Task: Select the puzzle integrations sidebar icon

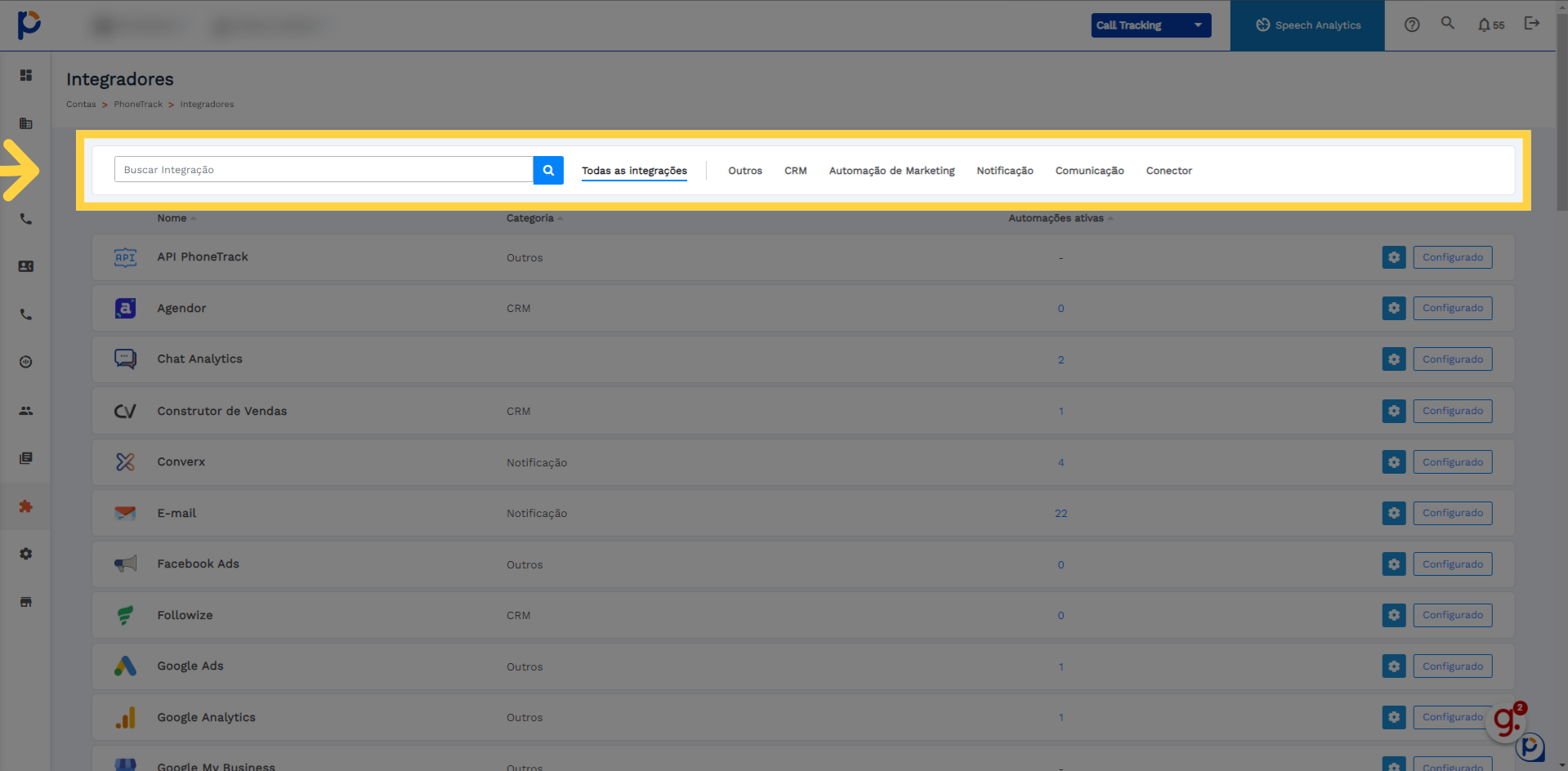Action: pyautogui.click(x=26, y=506)
